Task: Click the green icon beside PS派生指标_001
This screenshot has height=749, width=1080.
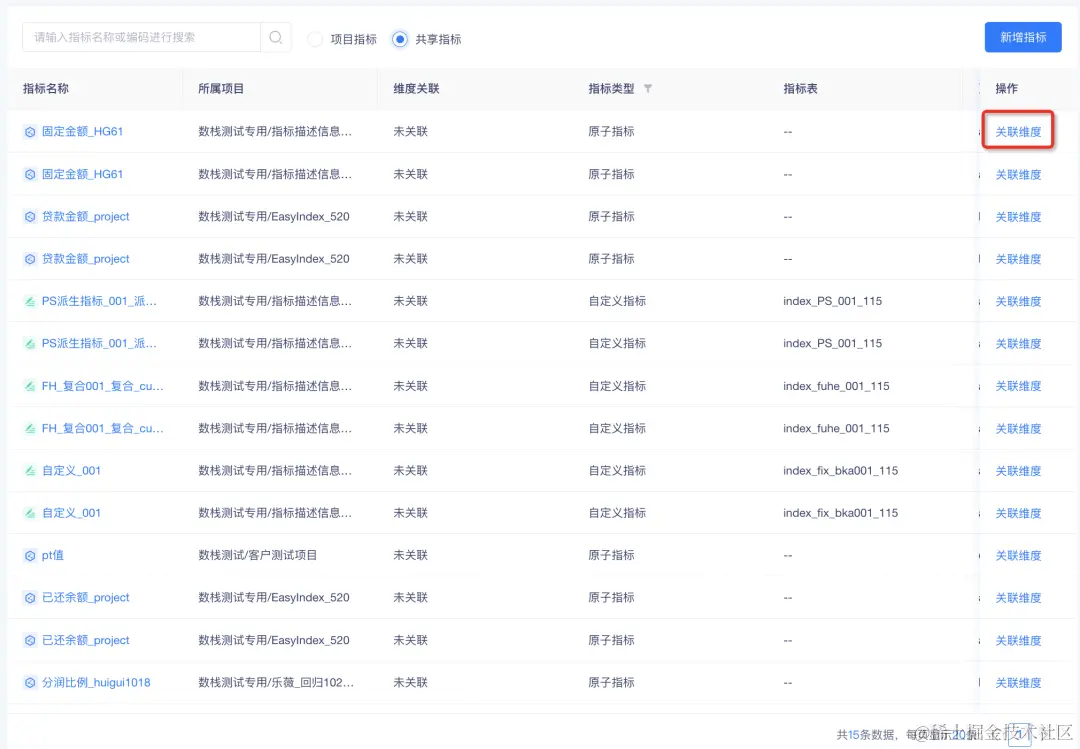Action: point(30,301)
